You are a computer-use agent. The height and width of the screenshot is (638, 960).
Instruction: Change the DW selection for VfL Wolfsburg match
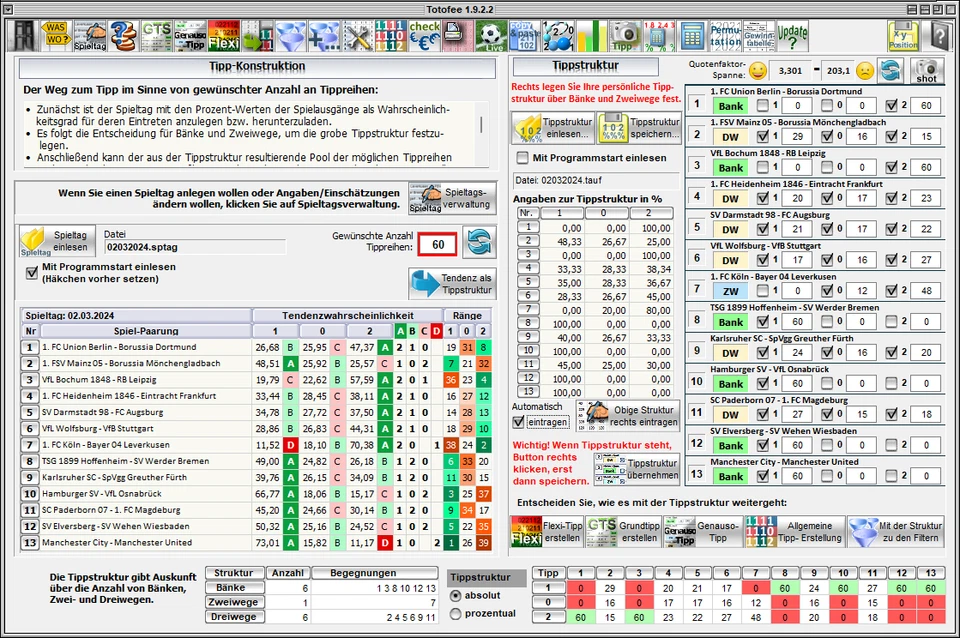(729, 261)
